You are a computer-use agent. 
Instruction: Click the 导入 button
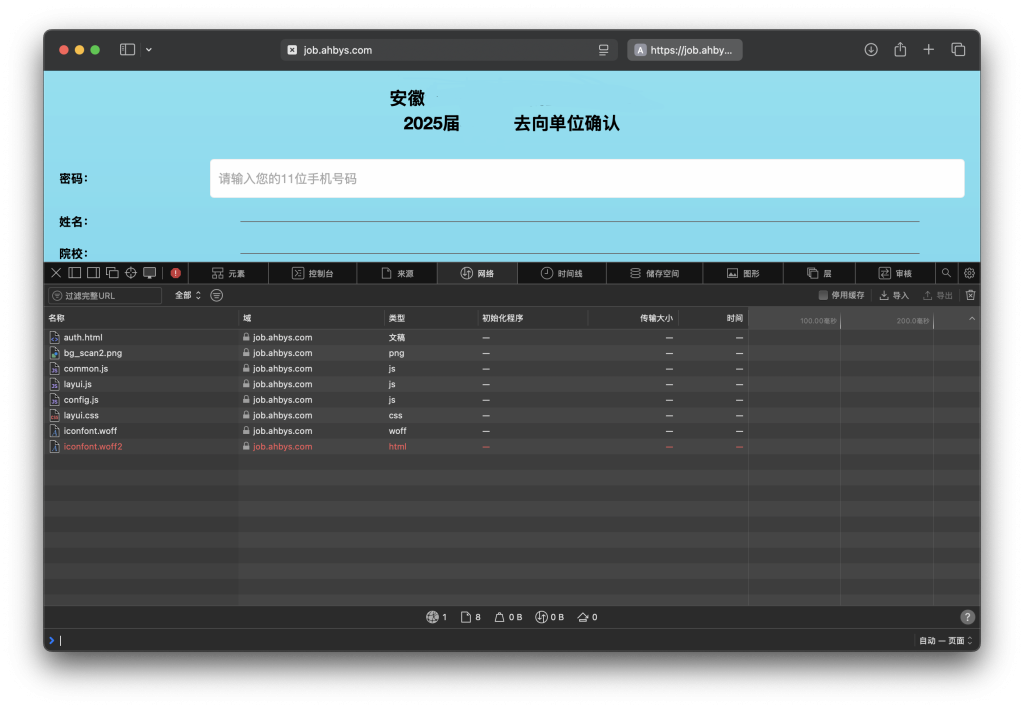(x=894, y=295)
